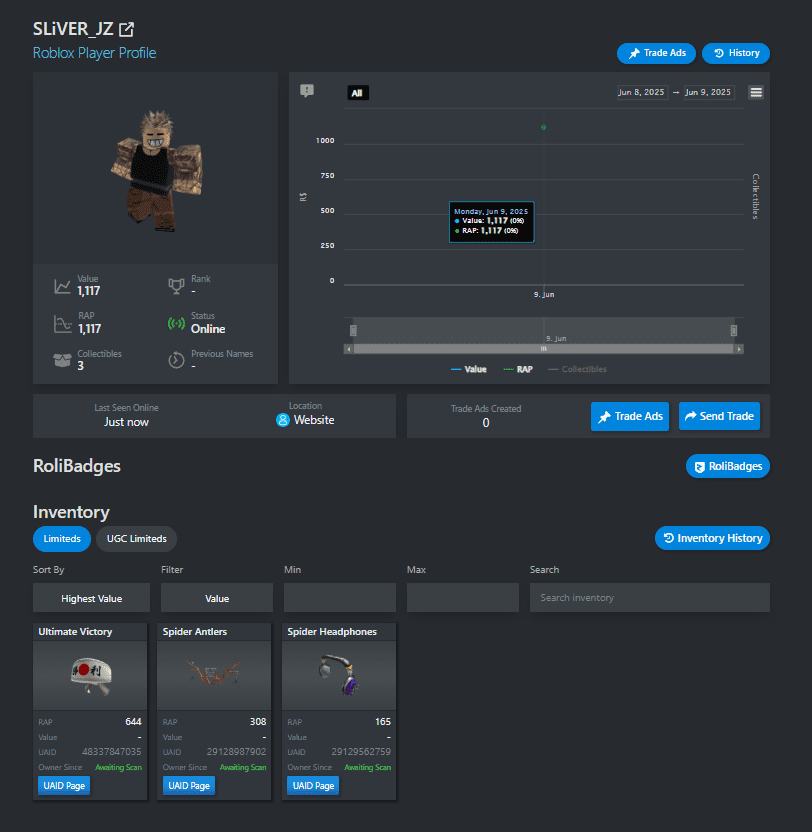Open Trade Ads from the top header
812x832 pixels.
[656, 53]
